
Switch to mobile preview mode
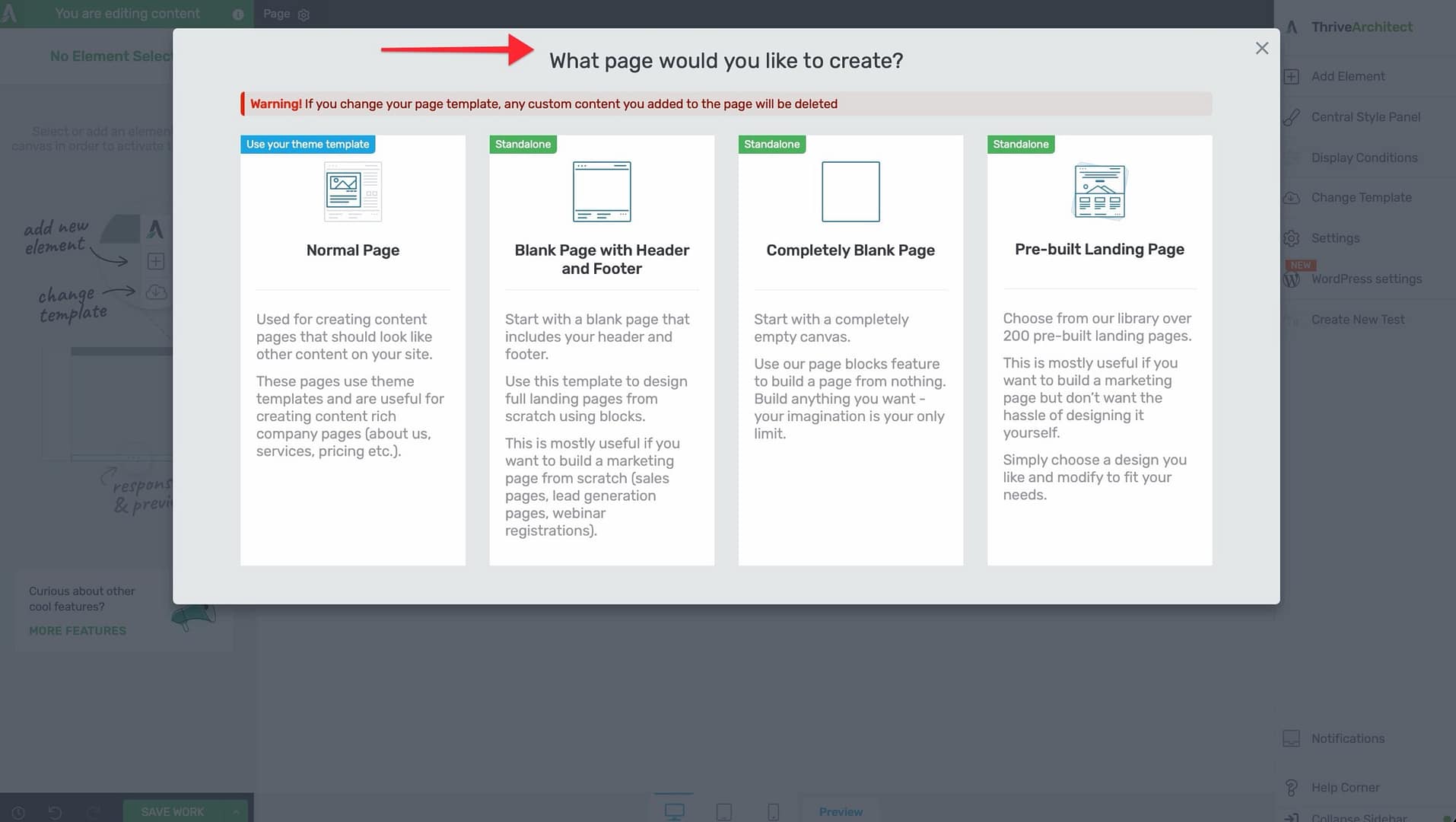click(773, 811)
